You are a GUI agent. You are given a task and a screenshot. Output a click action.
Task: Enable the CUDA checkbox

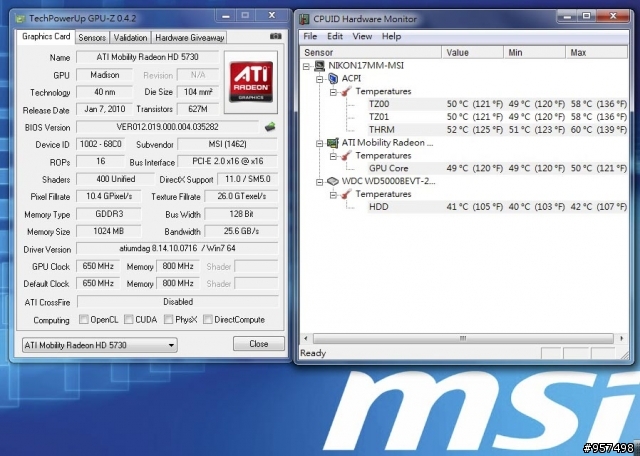click(x=129, y=319)
